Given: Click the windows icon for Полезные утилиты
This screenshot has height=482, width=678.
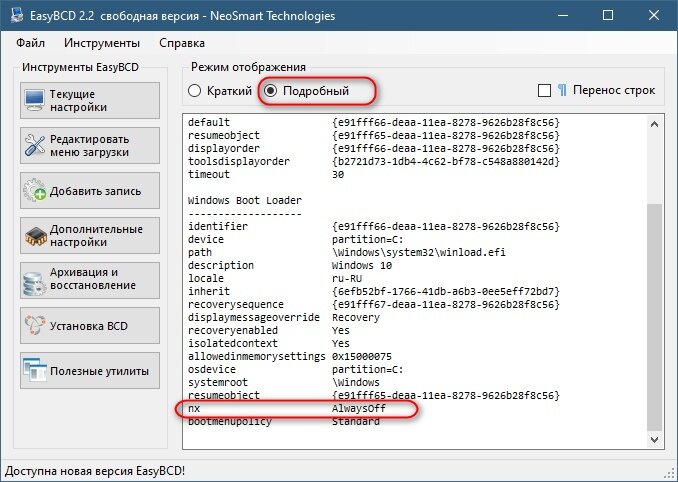Looking at the screenshot, I should click(x=35, y=370).
